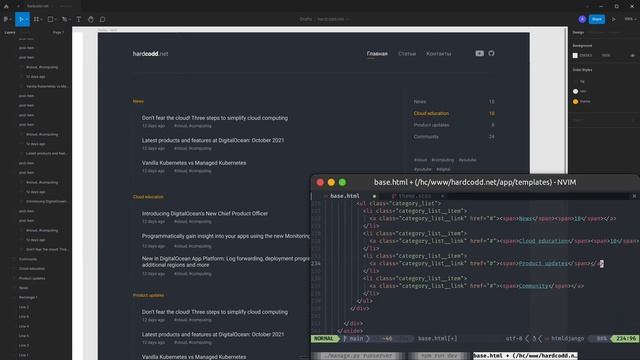Open the Move tool dropdown arrow
Viewport: 640px width, 360px height.
[x=27, y=20]
